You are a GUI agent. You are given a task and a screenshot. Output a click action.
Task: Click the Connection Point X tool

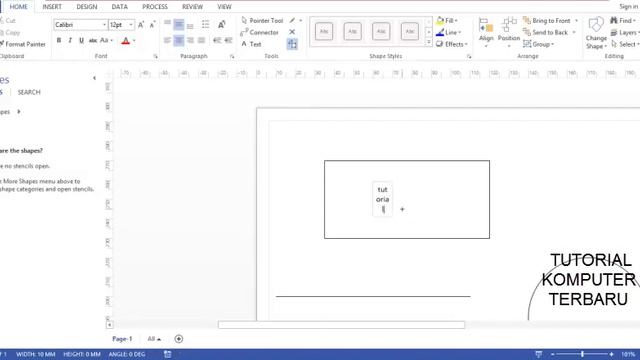292,32
